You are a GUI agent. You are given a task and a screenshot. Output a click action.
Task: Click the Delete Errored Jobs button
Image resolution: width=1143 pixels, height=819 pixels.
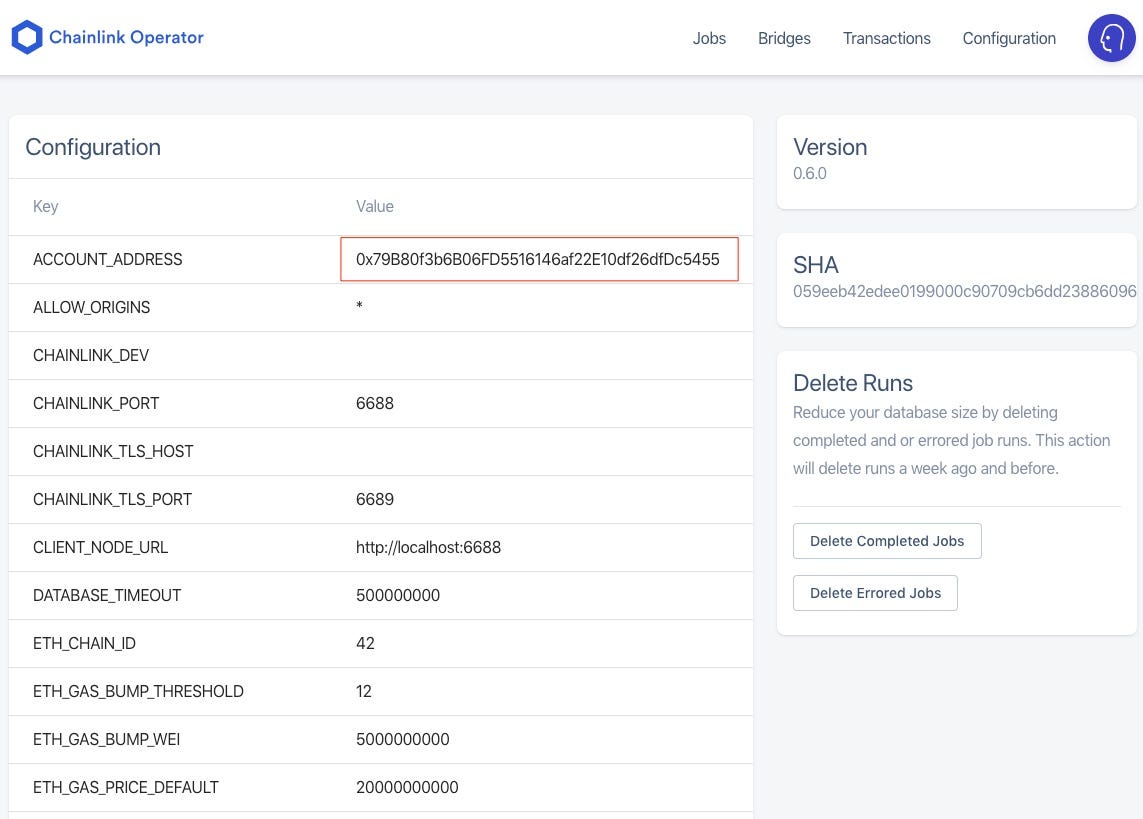coord(875,593)
